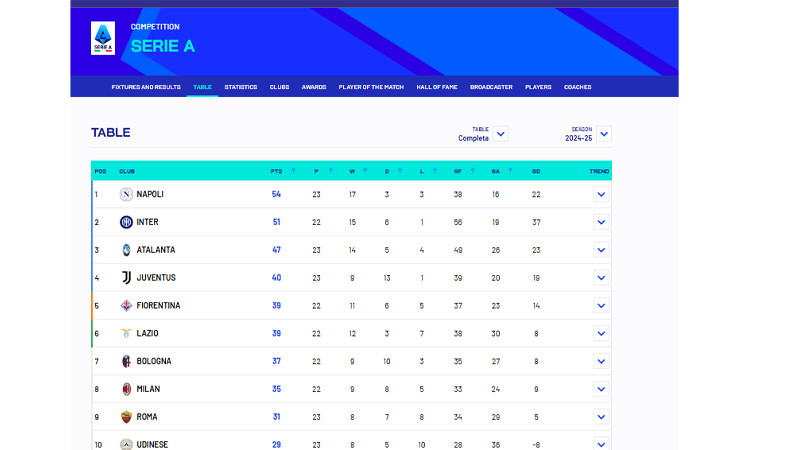Click the SERIE A competition title
800x450 pixels.
163,46
